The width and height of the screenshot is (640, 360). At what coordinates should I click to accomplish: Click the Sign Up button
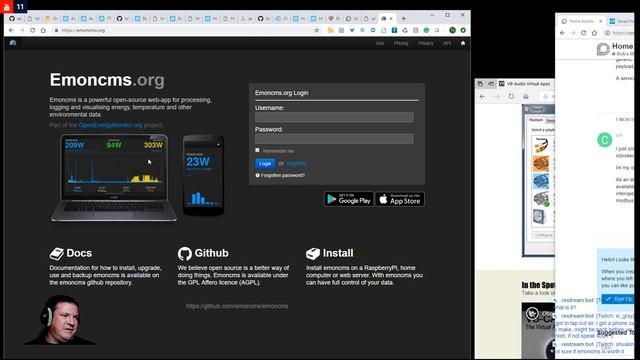coord(618,299)
